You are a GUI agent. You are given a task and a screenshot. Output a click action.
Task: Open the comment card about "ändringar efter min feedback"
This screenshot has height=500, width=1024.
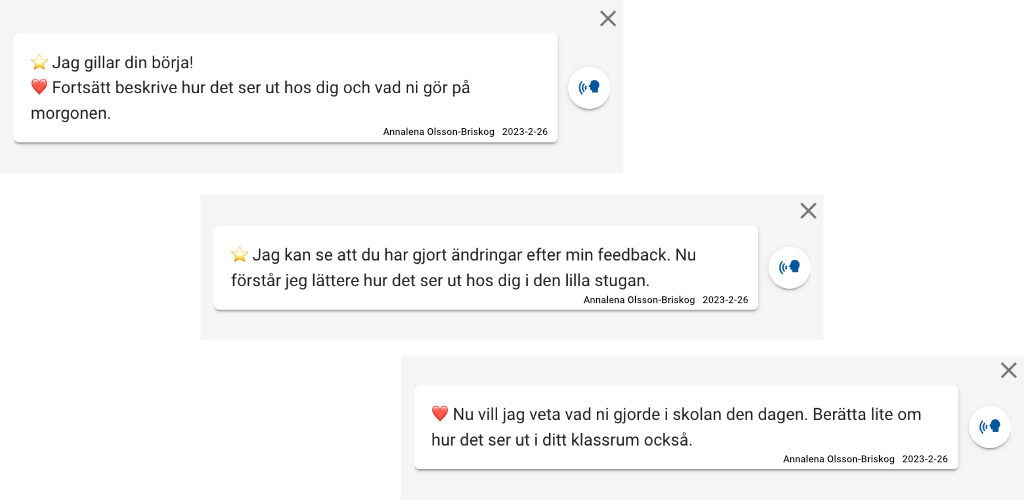click(x=486, y=268)
